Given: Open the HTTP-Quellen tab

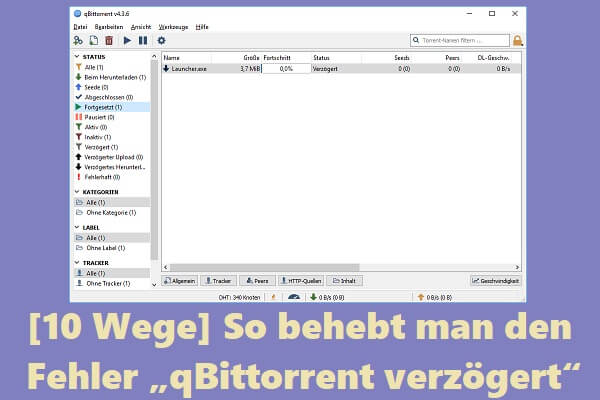Looking at the screenshot, I should pos(301,281).
